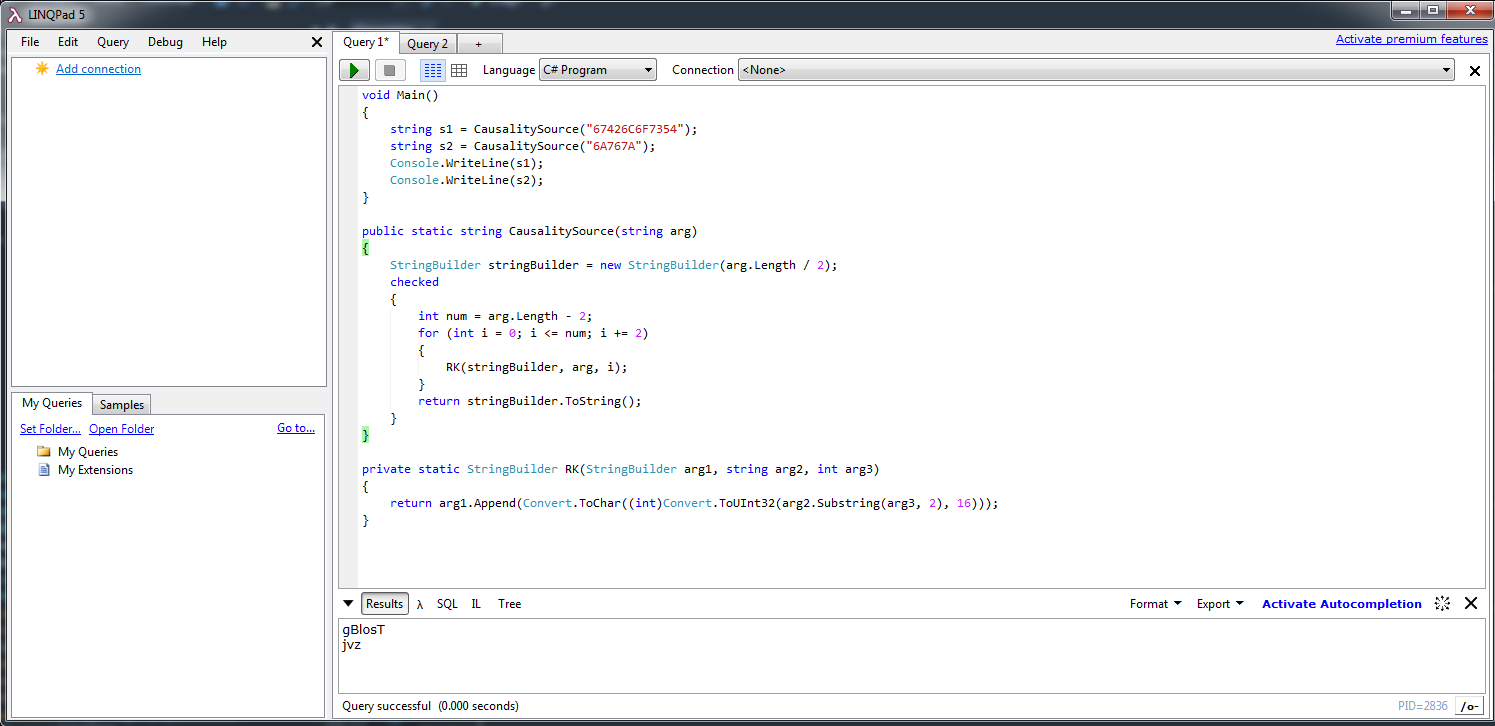The height and width of the screenshot is (726, 1495).
Task: Open the File menu
Action: (x=30, y=42)
